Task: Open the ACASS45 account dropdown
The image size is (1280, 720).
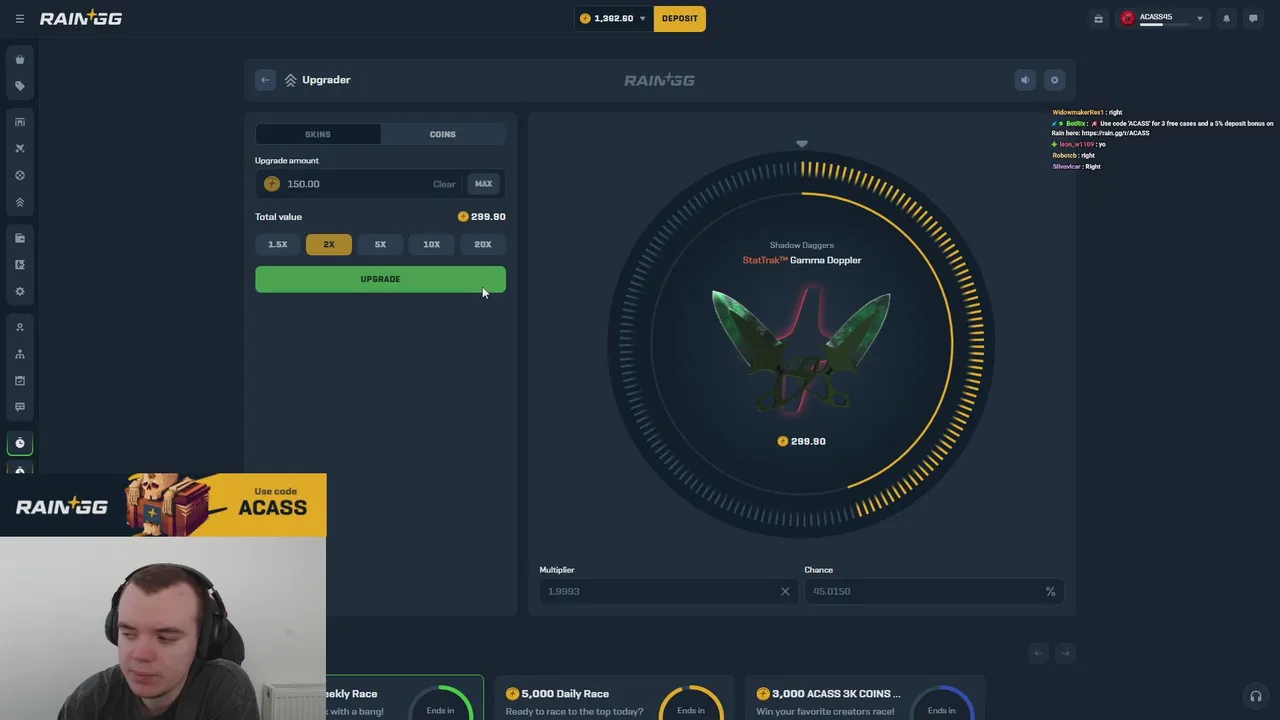Action: 1160,18
